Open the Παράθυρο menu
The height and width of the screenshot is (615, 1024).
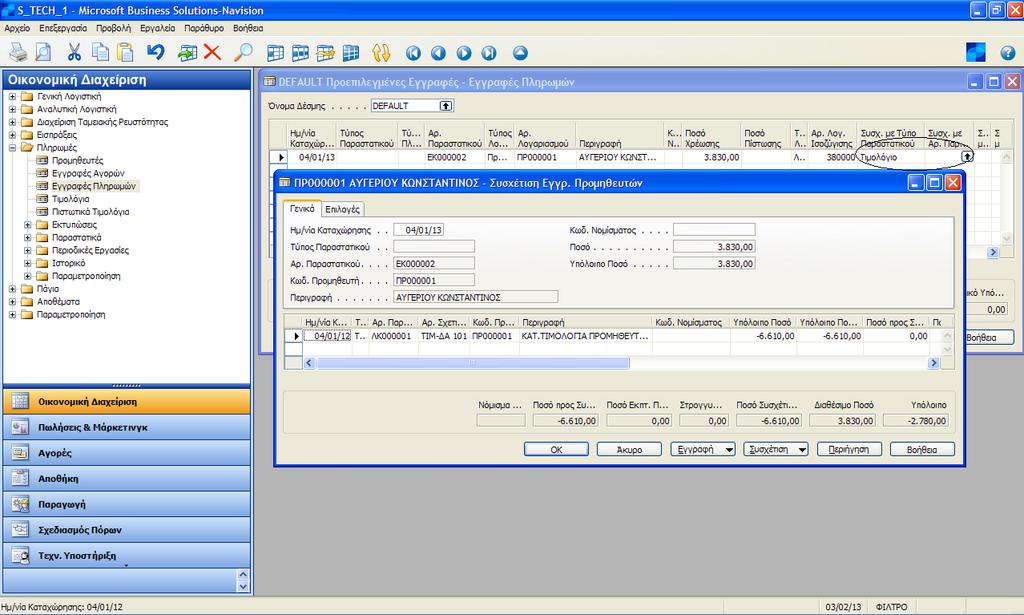204,28
